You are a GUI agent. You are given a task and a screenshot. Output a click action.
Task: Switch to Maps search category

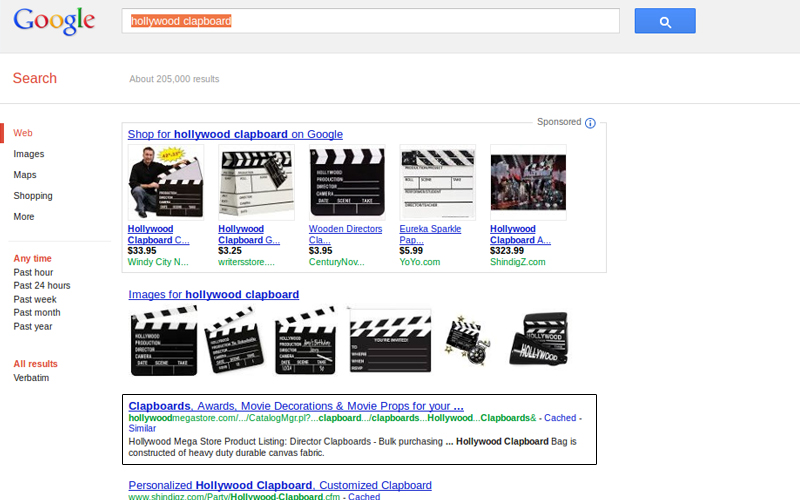tap(24, 174)
